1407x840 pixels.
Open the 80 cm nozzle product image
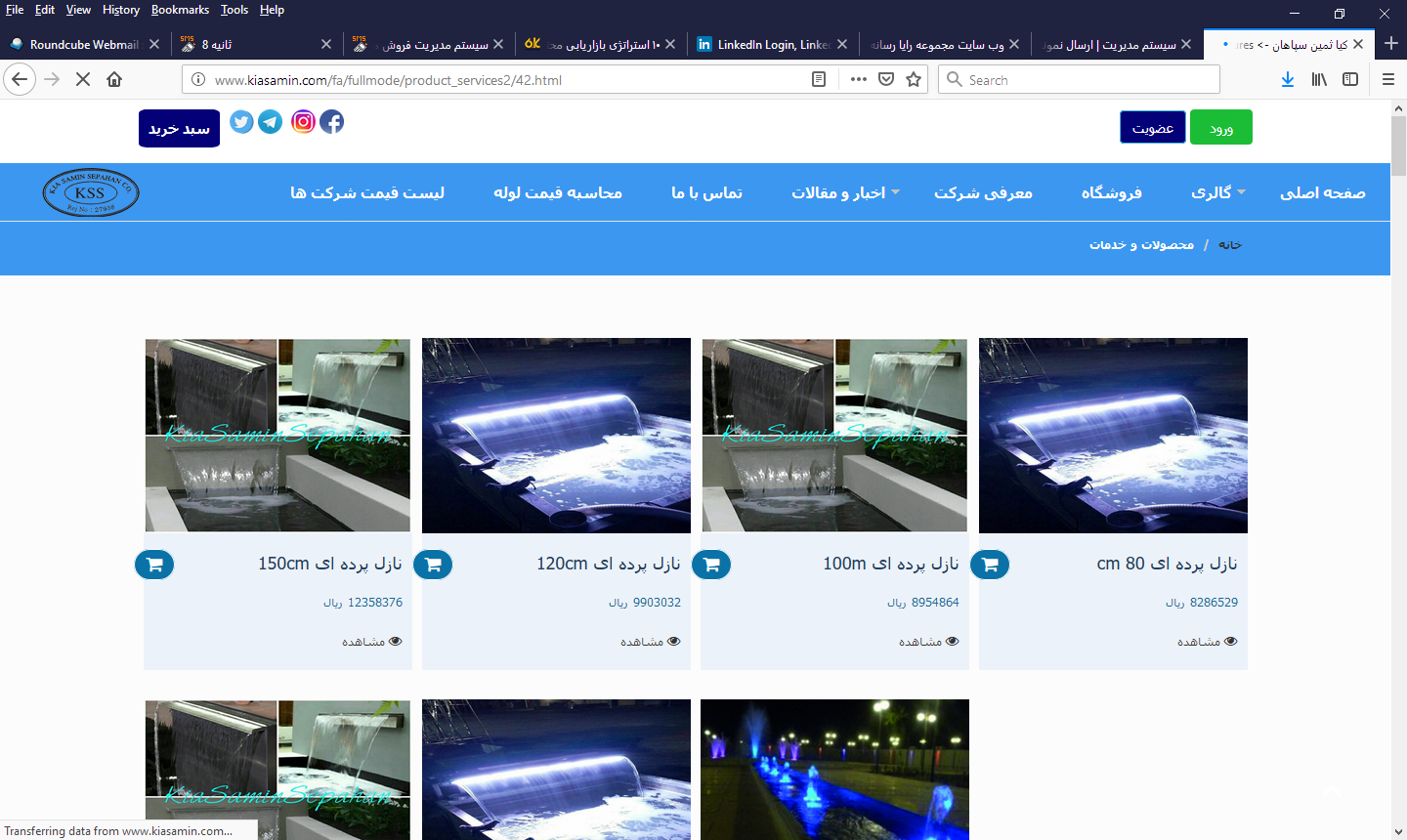coord(1113,436)
